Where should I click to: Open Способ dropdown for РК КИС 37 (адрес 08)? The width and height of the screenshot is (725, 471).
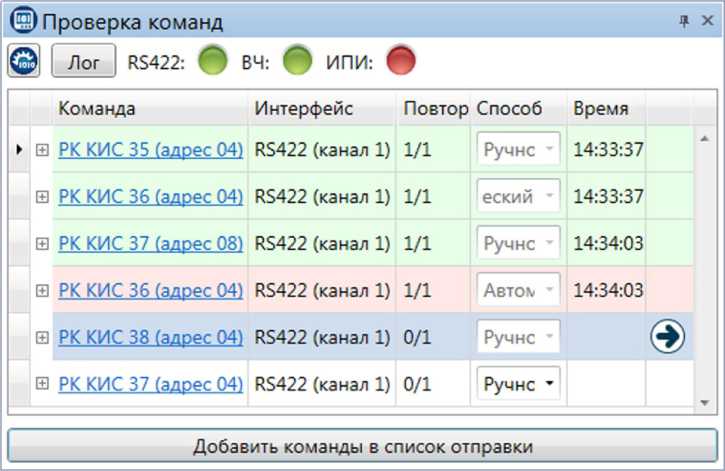click(518, 243)
